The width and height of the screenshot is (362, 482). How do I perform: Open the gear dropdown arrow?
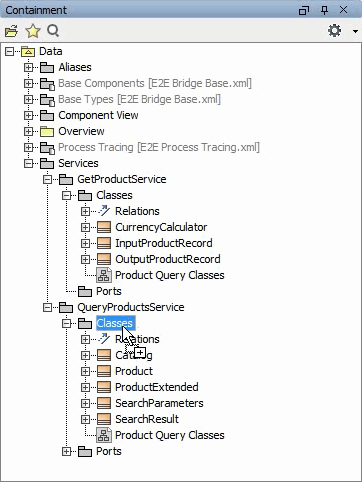point(355,31)
